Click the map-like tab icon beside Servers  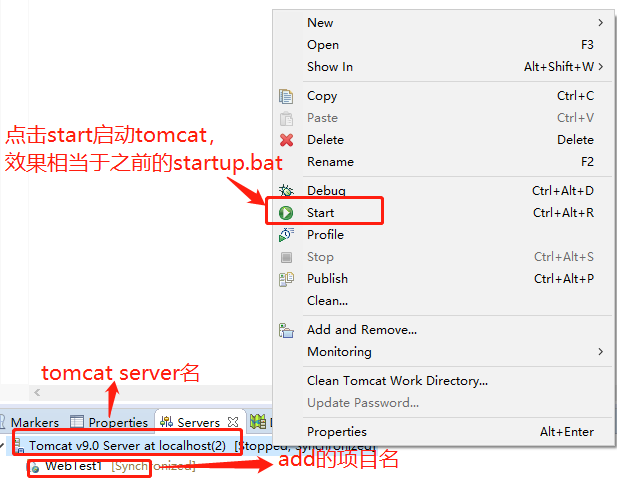click(x=258, y=422)
